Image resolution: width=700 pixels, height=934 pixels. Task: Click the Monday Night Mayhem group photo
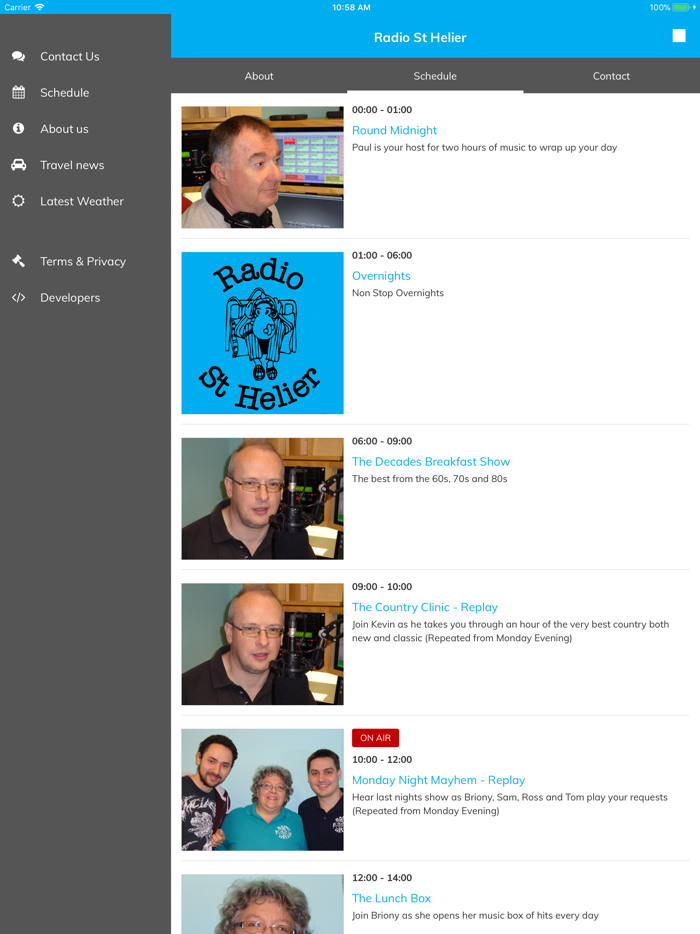click(x=263, y=789)
